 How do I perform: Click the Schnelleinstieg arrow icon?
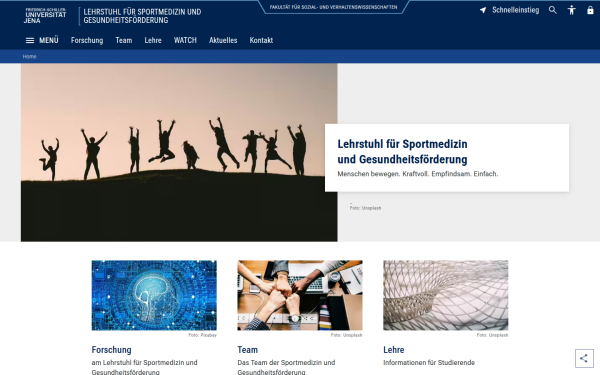483,10
